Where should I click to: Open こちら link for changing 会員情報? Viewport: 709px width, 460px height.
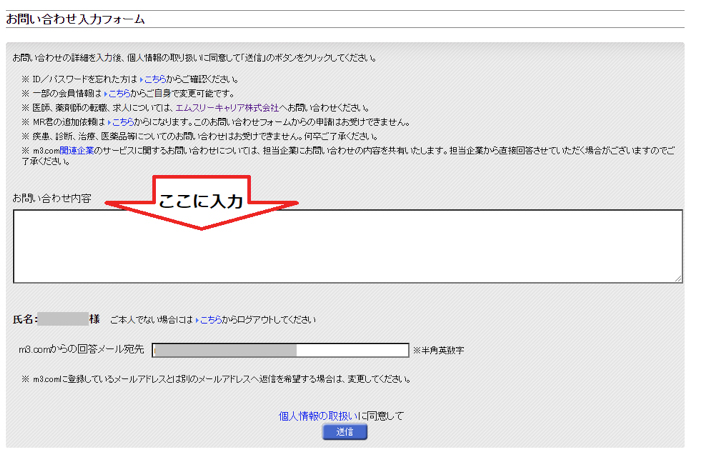117,94
